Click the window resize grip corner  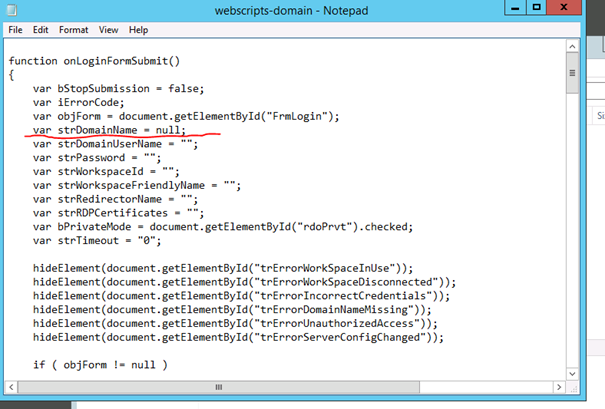point(573,388)
